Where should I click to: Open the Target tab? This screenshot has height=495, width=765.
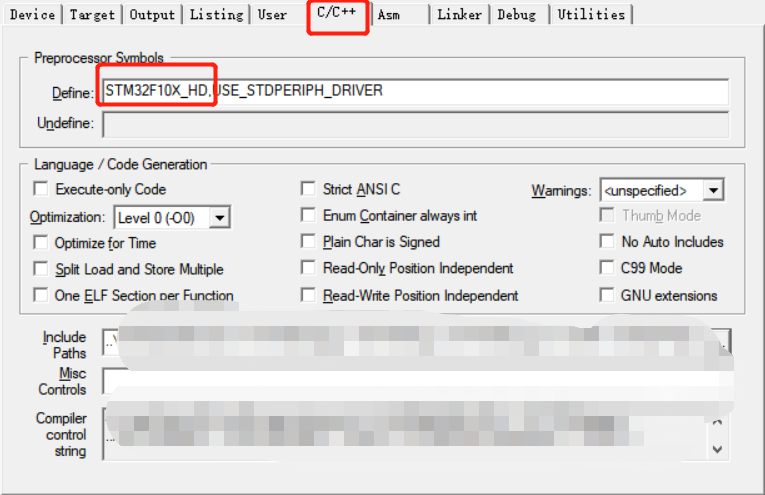[92, 15]
